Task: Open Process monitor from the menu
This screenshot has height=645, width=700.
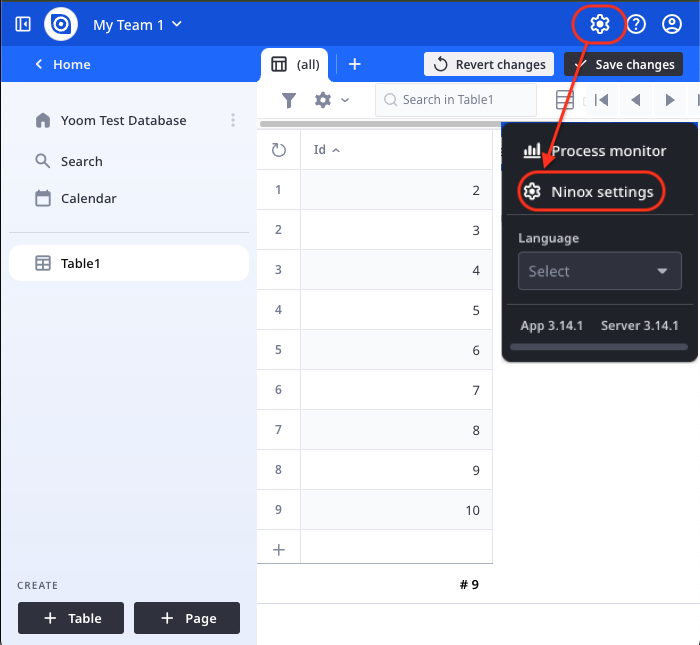Action: (x=595, y=151)
